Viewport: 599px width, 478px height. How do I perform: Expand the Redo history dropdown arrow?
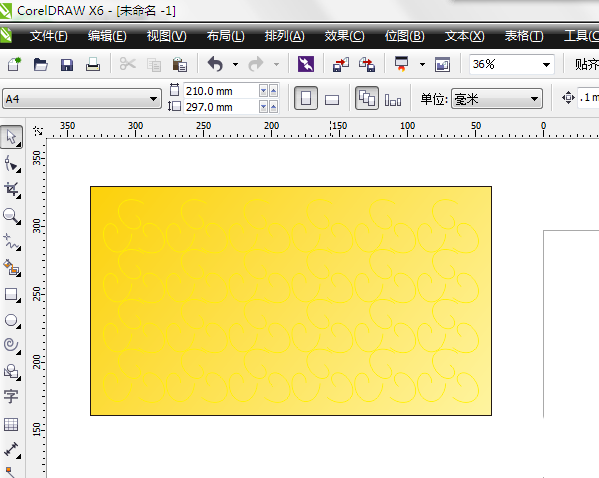coord(276,65)
